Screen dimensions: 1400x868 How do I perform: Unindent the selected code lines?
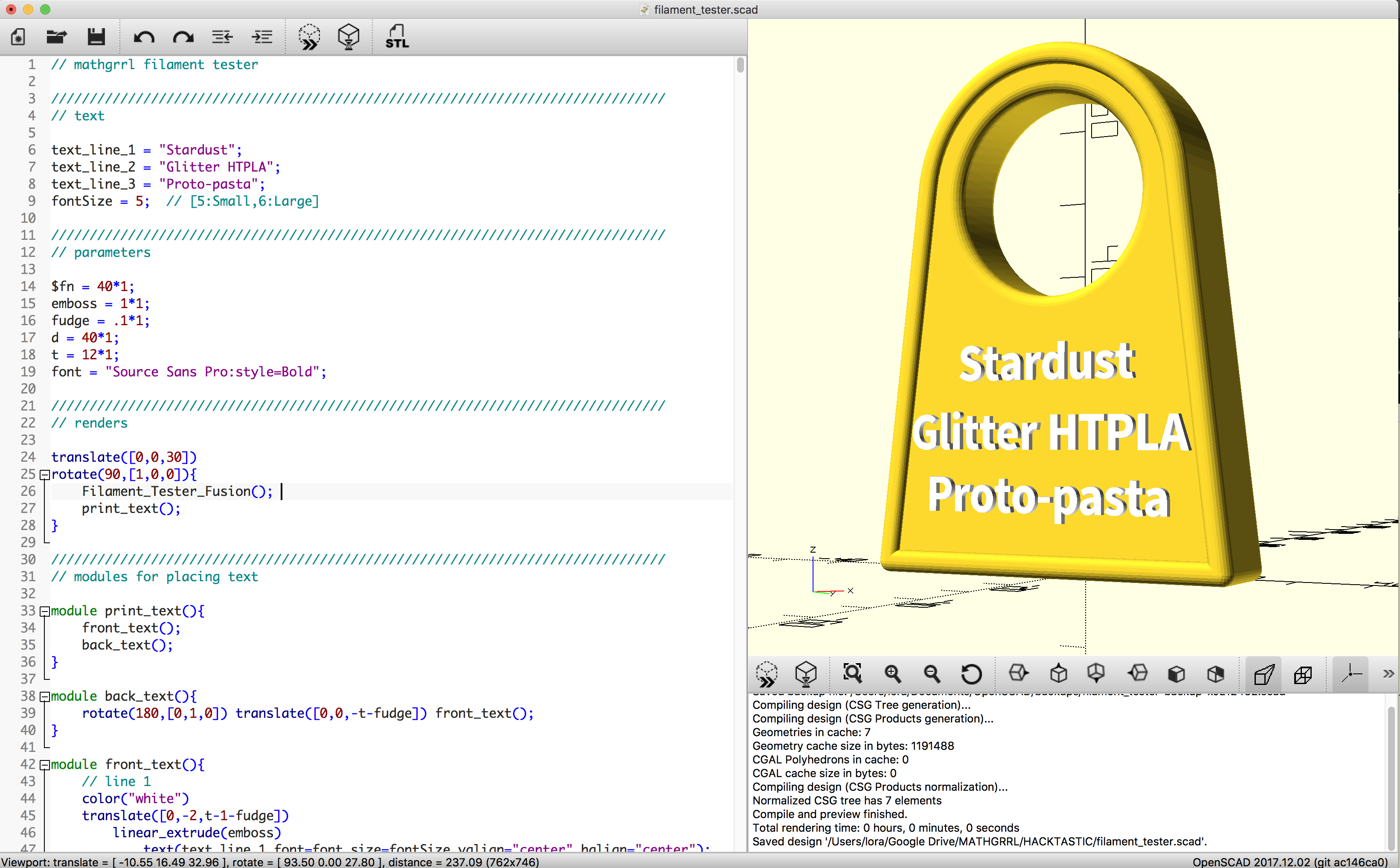(x=222, y=37)
